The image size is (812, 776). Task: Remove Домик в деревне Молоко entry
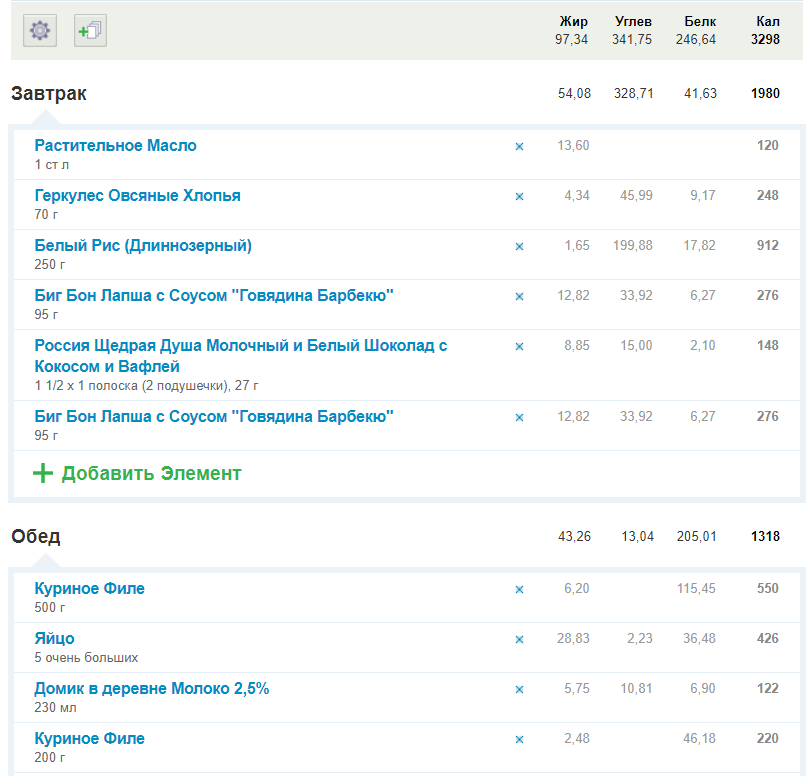[519, 689]
